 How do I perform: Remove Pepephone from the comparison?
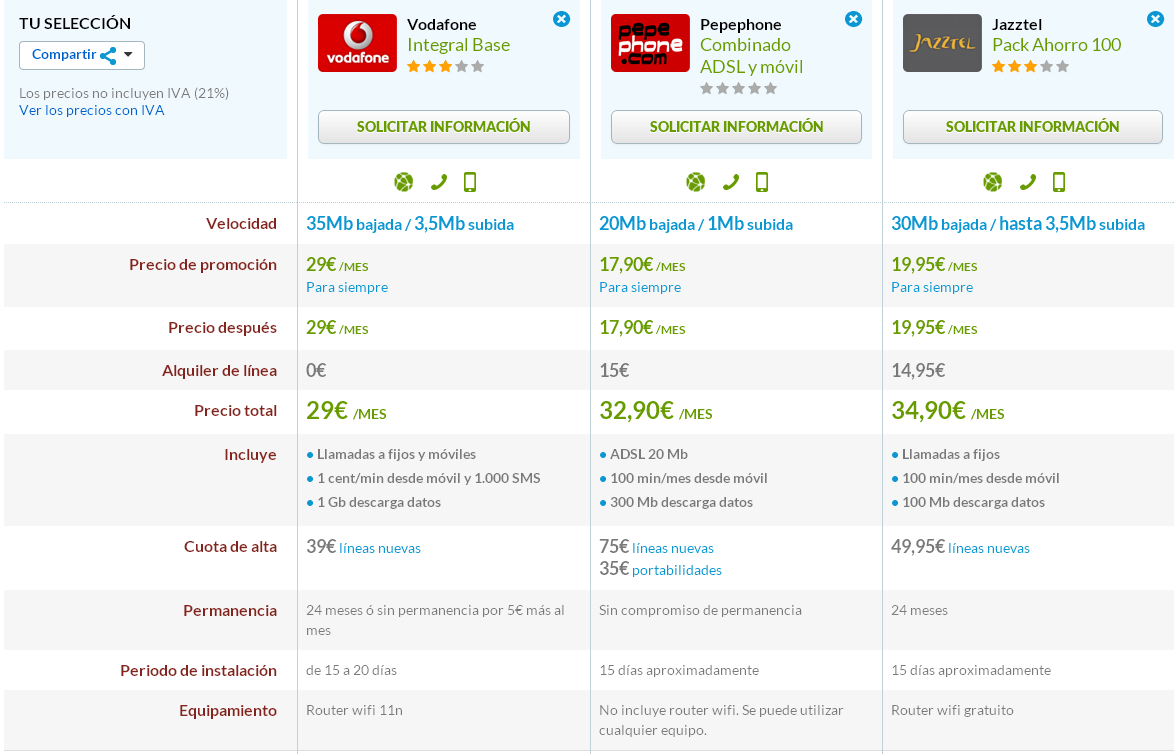click(x=853, y=19)
